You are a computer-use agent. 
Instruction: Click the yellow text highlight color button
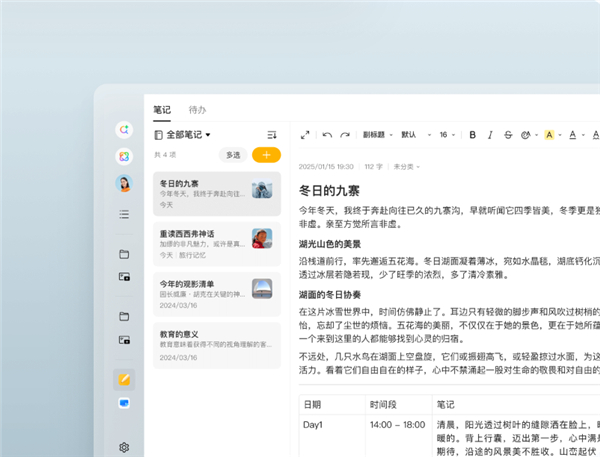549,135
